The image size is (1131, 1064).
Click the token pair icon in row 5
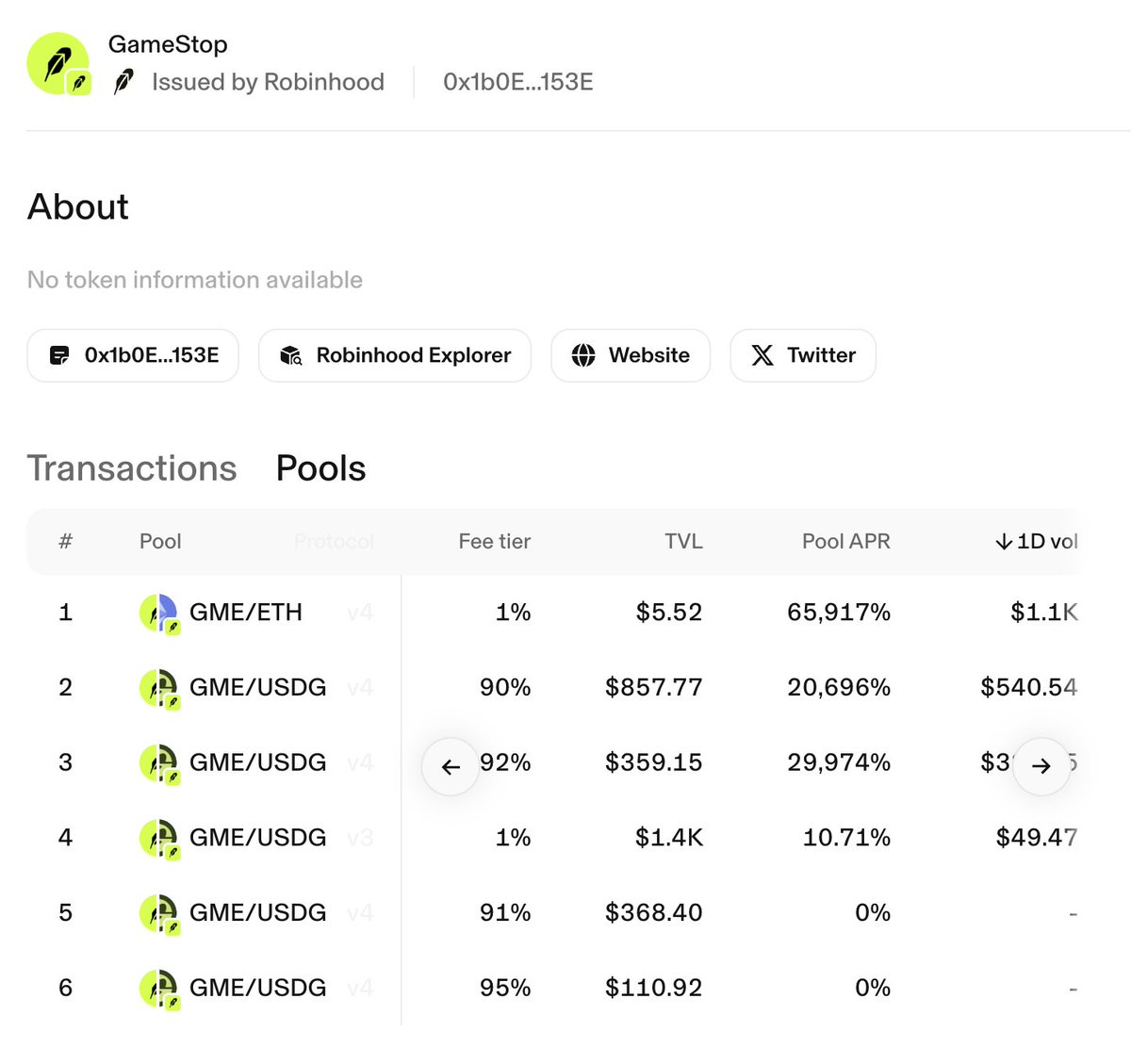click(x=159, y=914)
